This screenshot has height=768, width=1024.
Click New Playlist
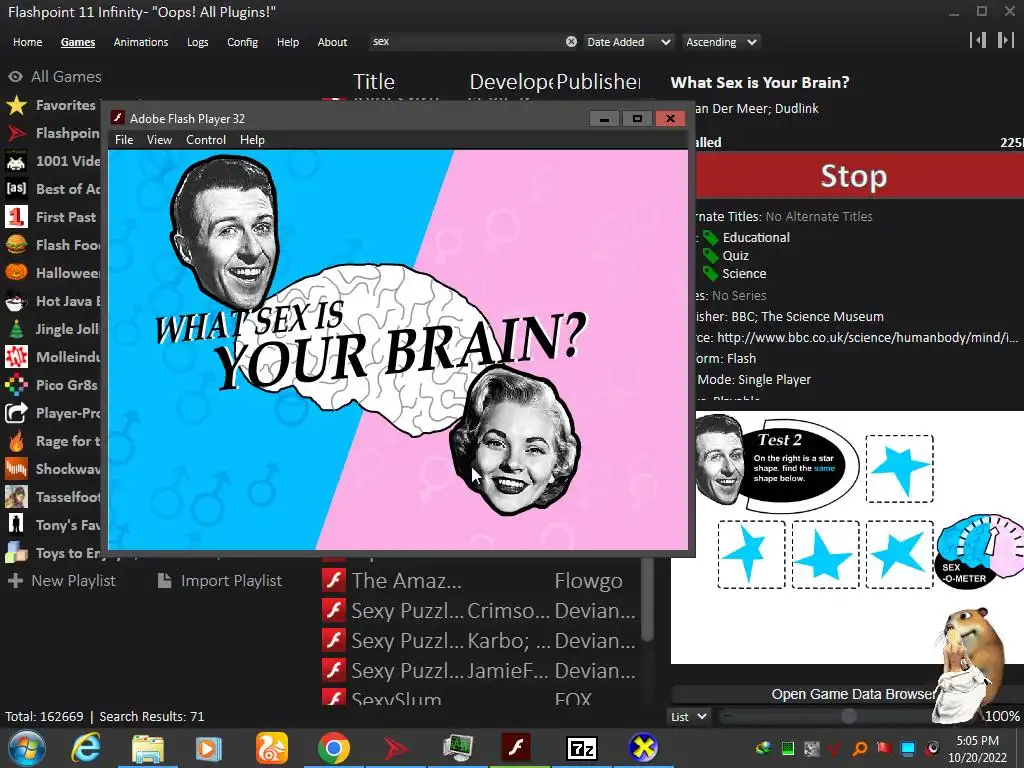click(62, 581)
